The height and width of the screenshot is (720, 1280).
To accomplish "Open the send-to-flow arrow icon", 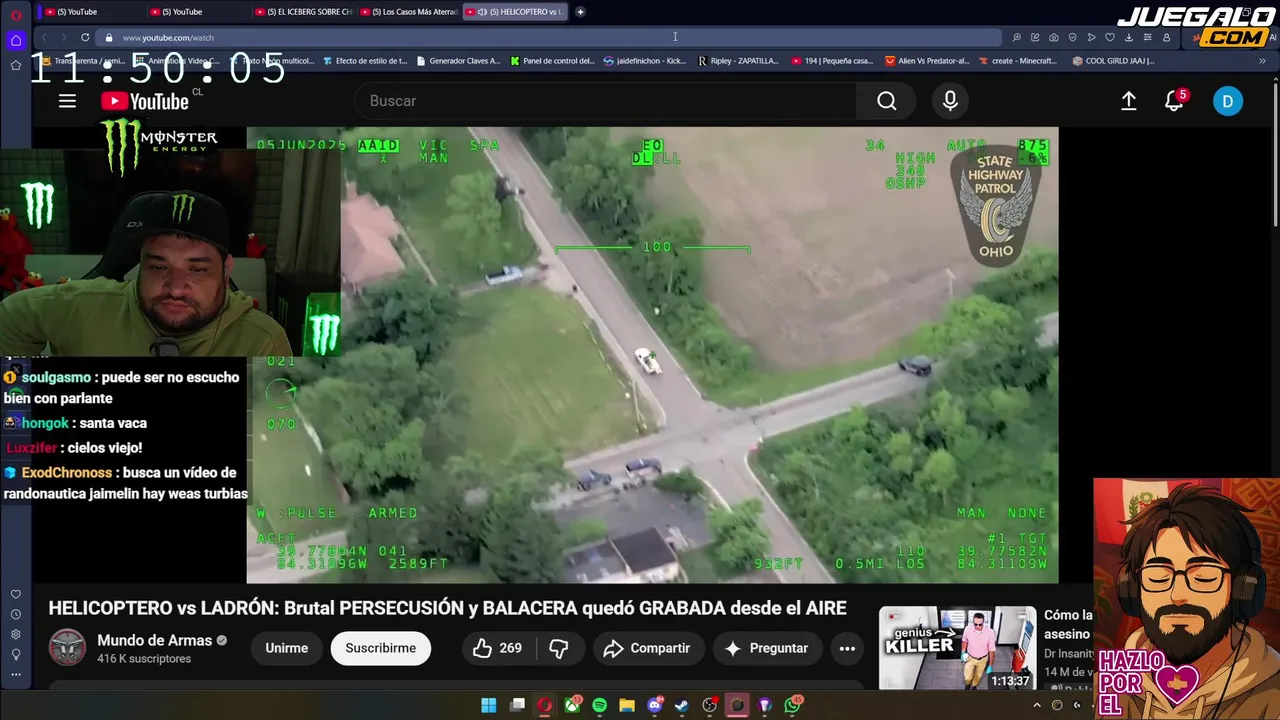I will tap(1091, 38).
